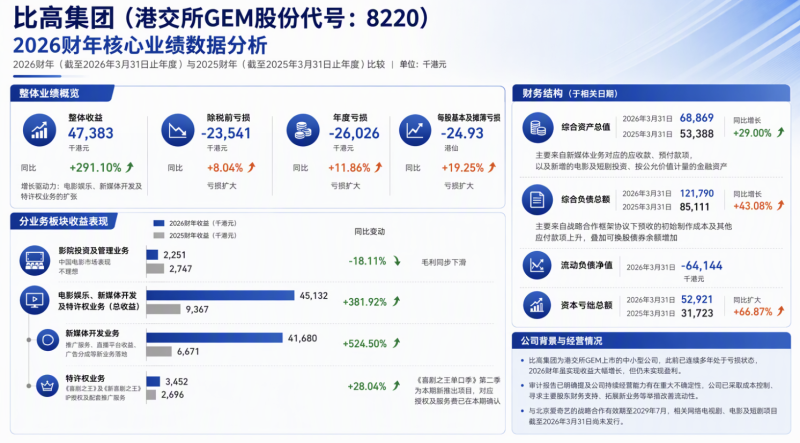
Task: Click the gray bar labeled 6,671
Action: click(159, 351)
